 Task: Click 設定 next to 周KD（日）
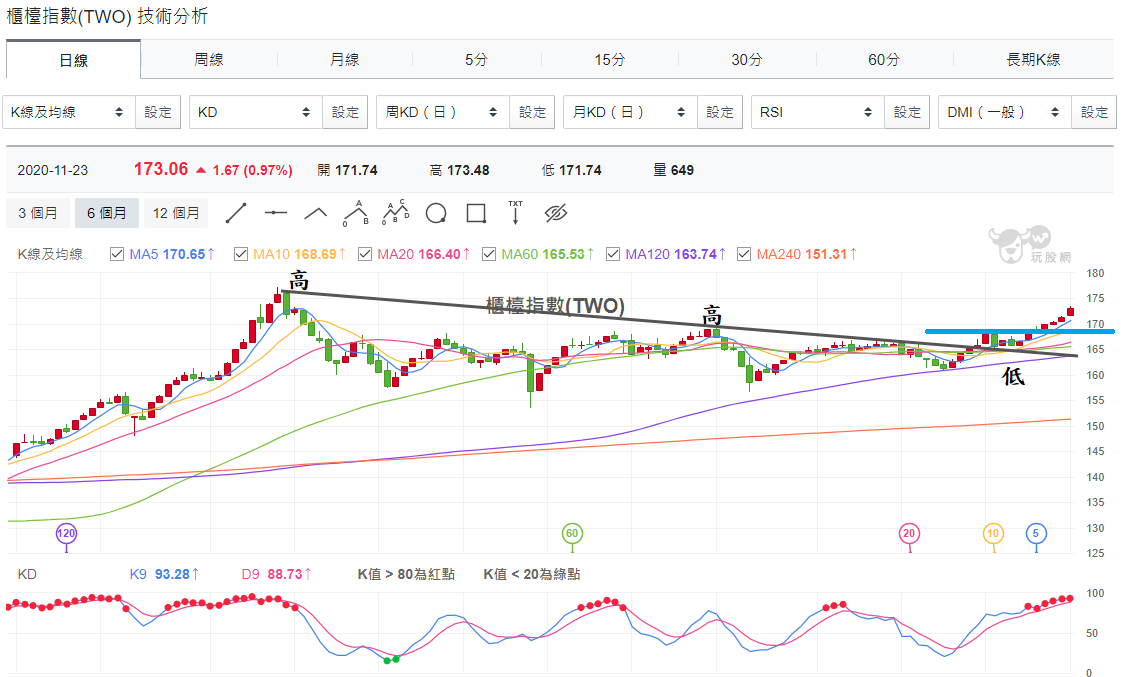532,113
